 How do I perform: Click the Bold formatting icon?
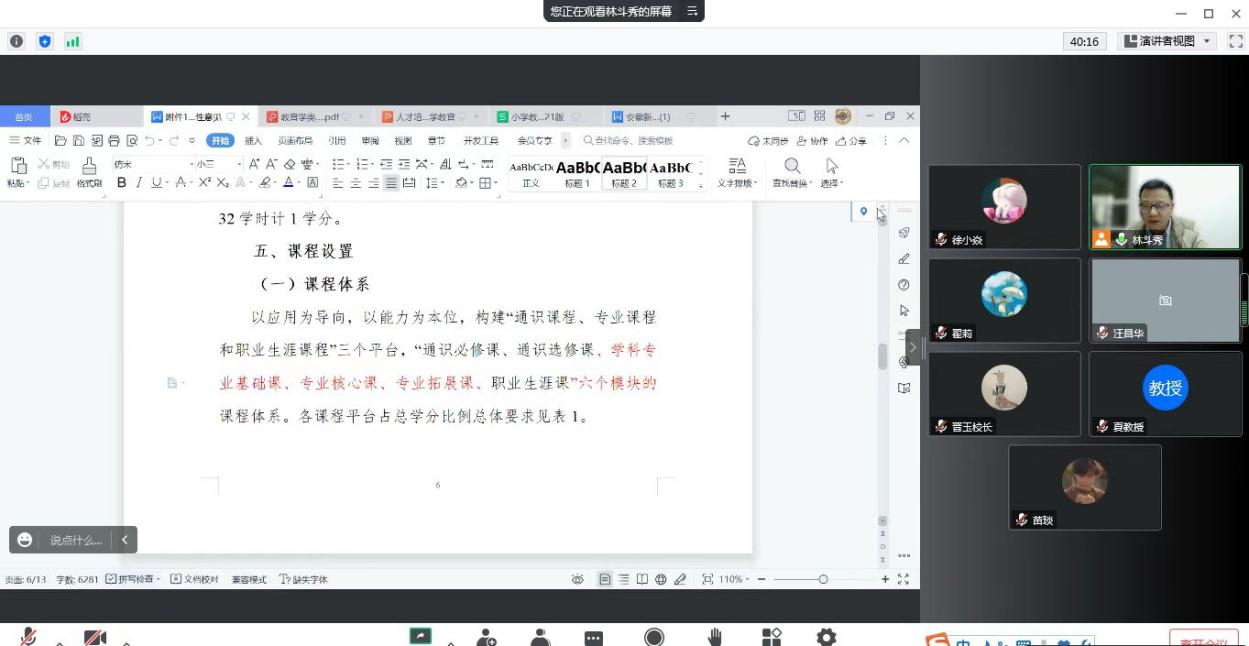122,183
